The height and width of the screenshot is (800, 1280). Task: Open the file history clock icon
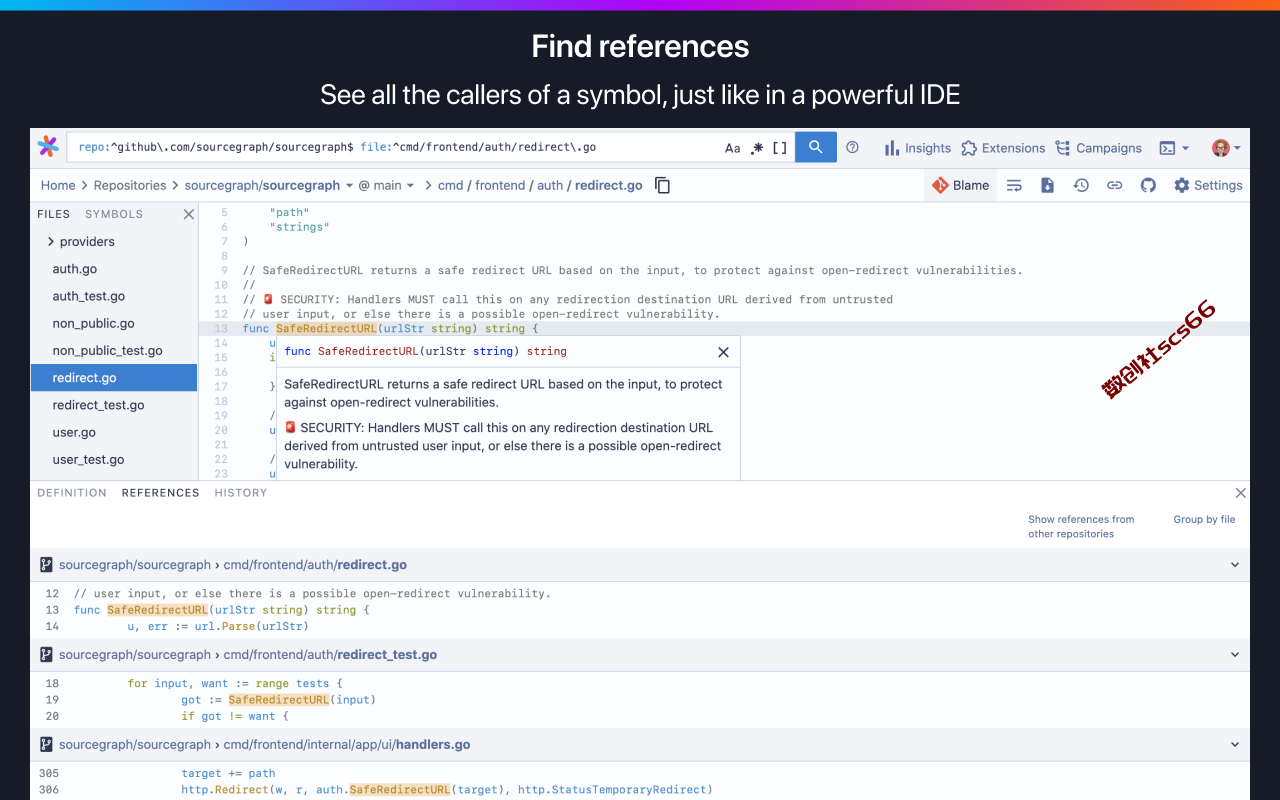pyautogui.click(x=1081, y=185)
